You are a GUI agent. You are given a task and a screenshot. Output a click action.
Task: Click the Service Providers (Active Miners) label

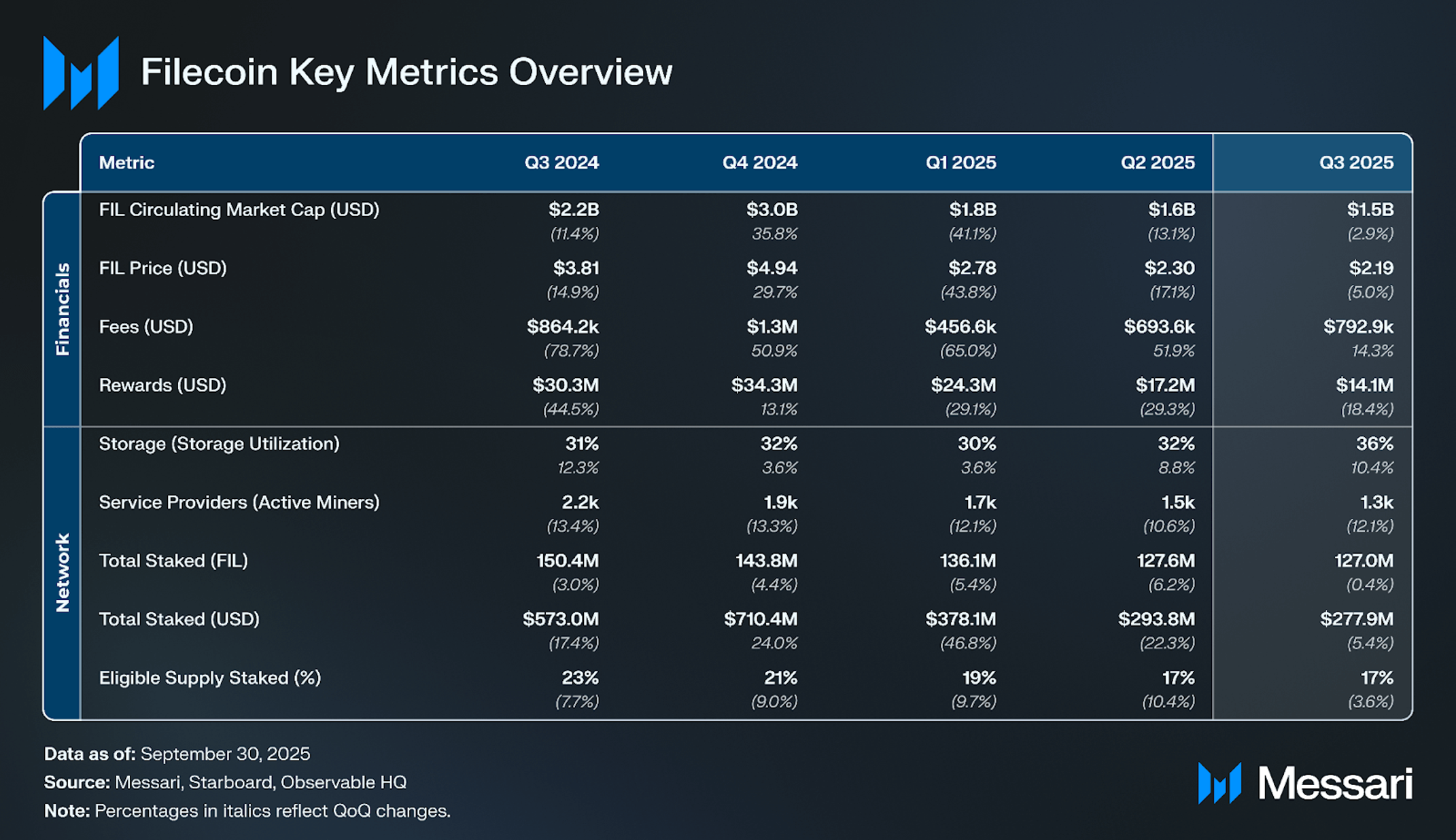tap(239, 502)
